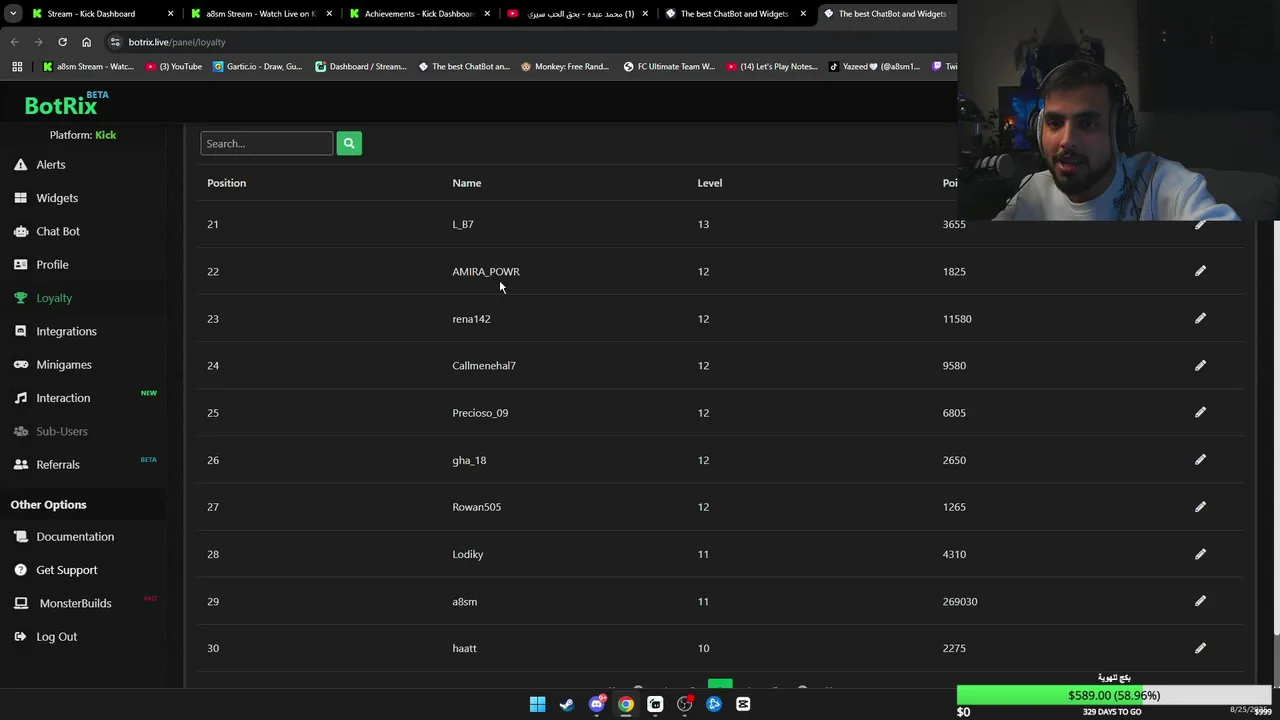Select points value 11580
Viewport: 1280px width, 720px height.
pos(956,318)
